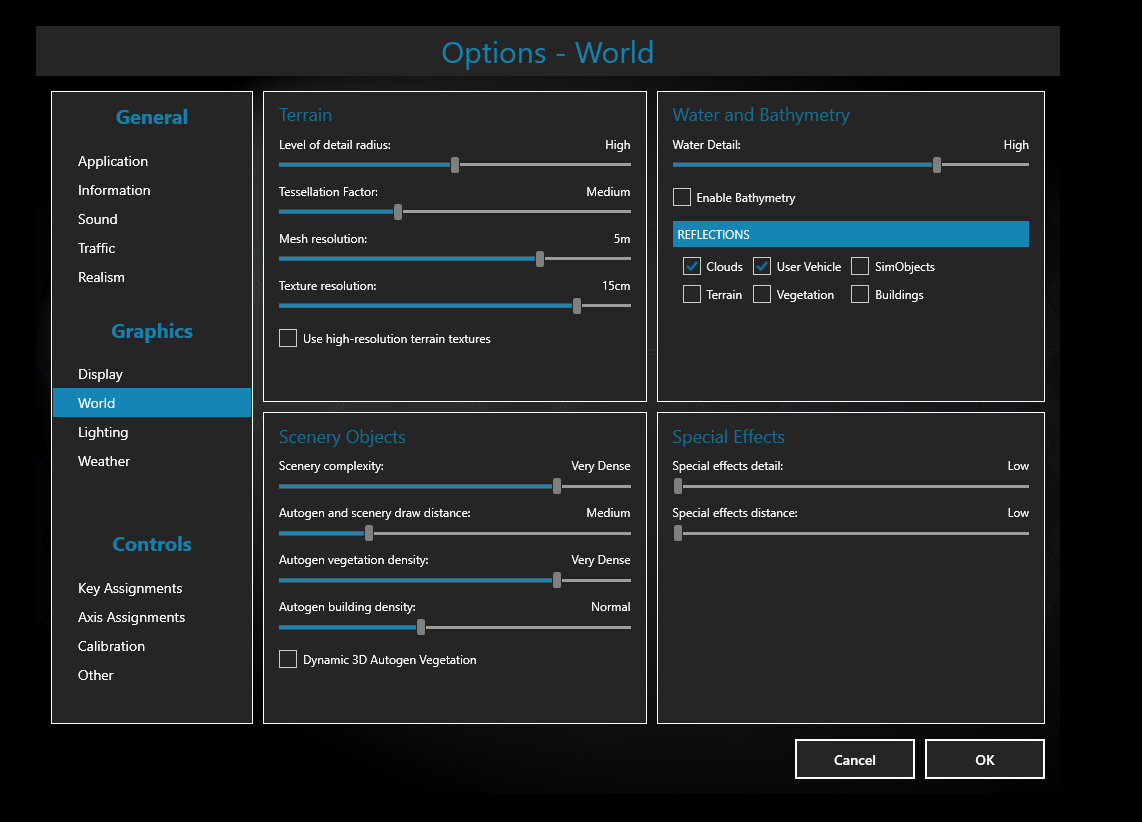The image size is (1142, 822).
Task: Uncheck Clouds reflections checkbox
Action: tap(692, 266)
